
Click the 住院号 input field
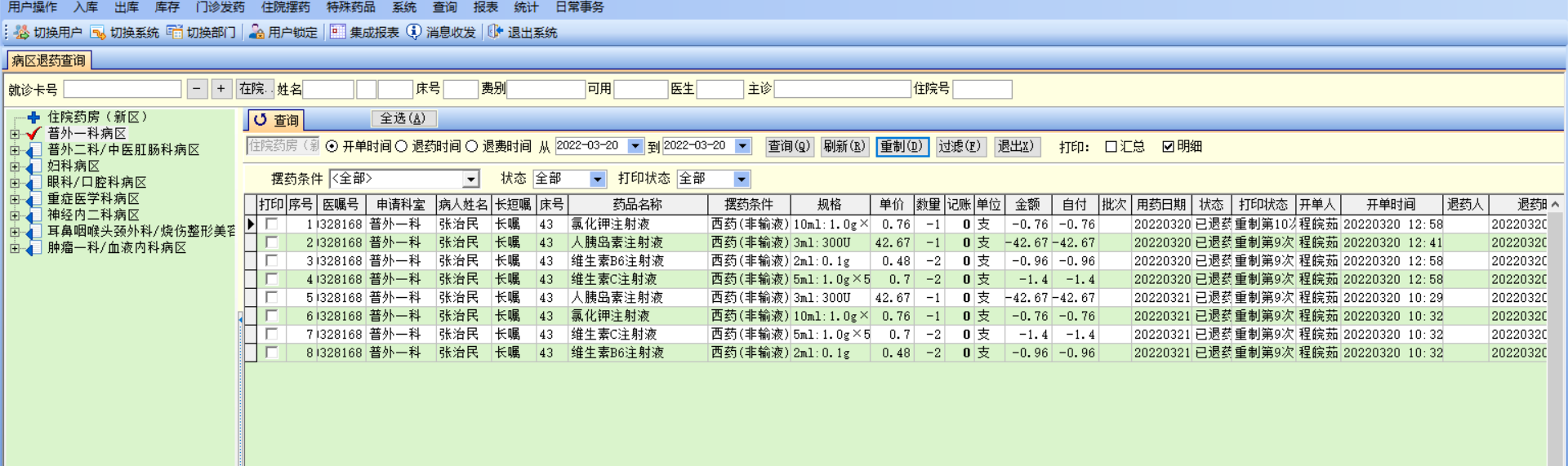pyautogui.click(x=982, y=89)
